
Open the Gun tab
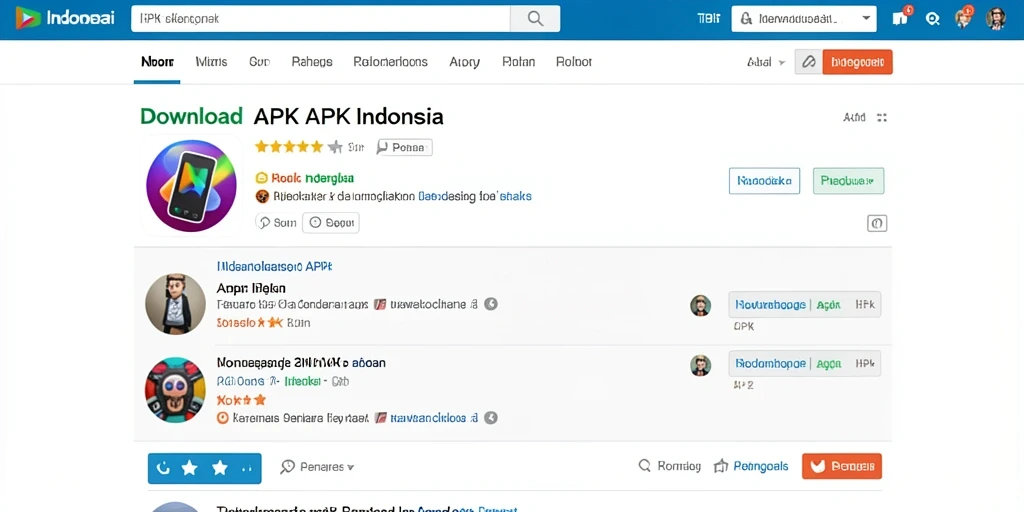(259, 62)
